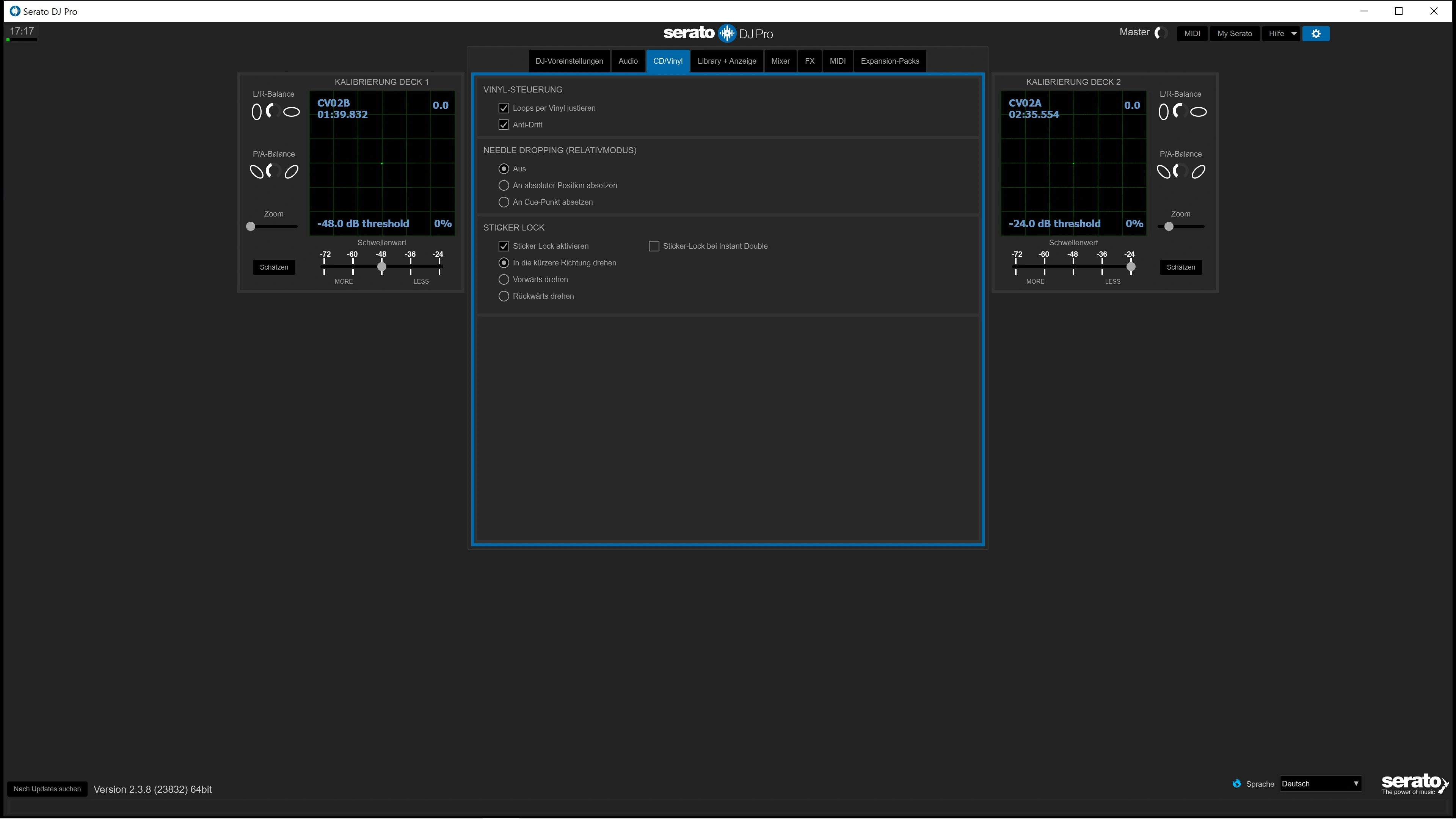1456x819 pixels.
Task: Enable Sticker-Lock bei Instant Double
Action: (x=654, y=246)
